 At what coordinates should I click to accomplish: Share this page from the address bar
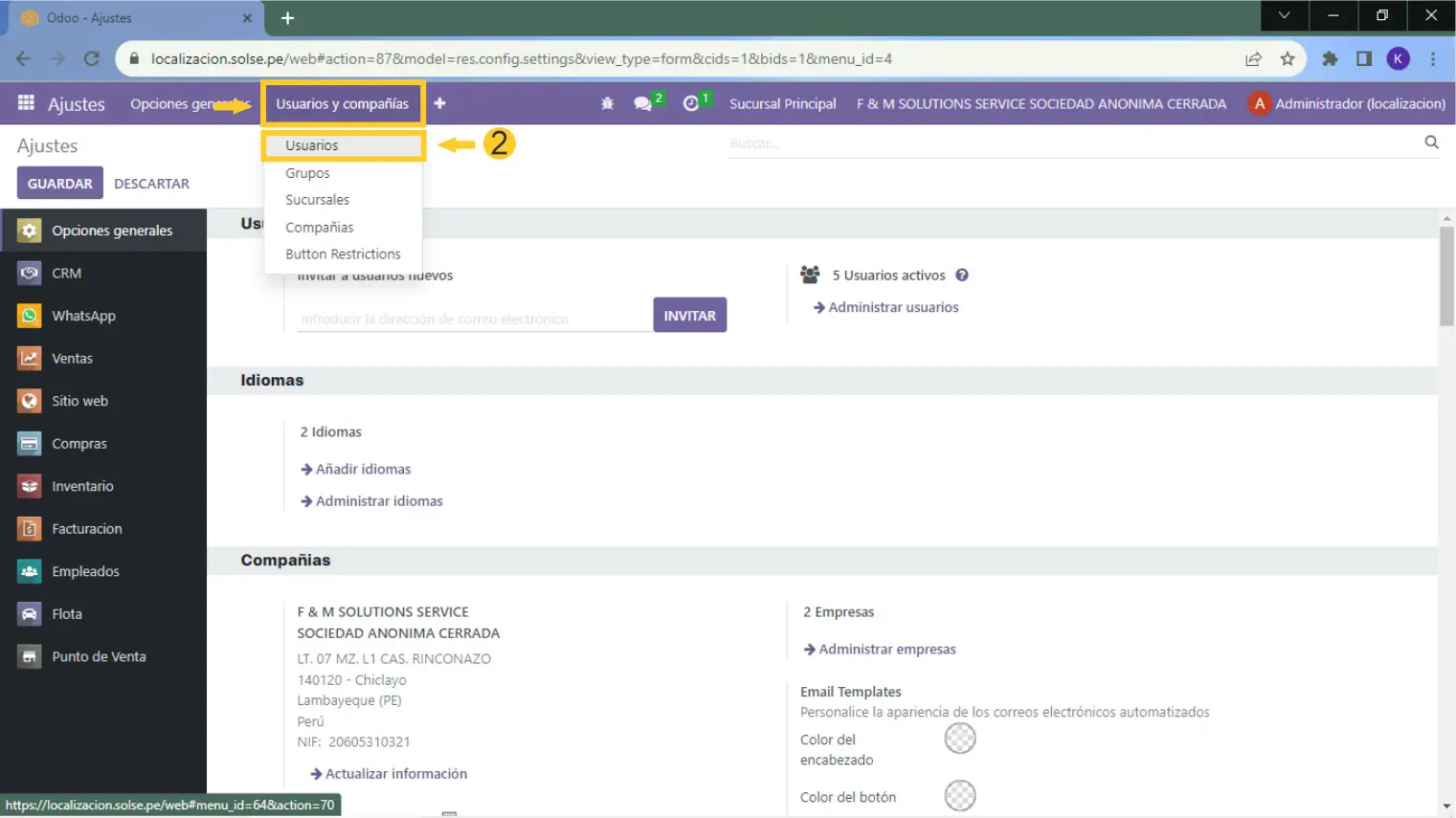coord(1253,58)
